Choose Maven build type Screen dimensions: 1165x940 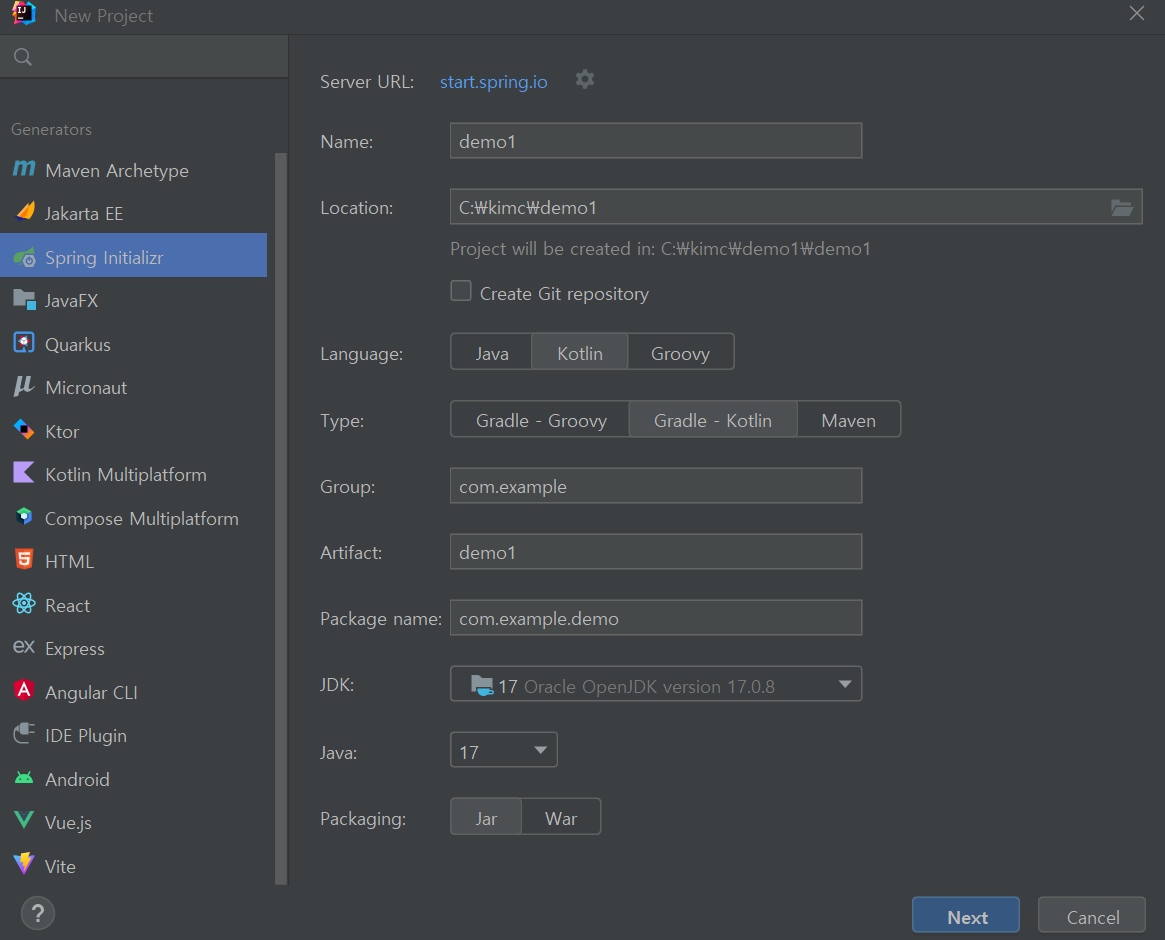[848, 420]
